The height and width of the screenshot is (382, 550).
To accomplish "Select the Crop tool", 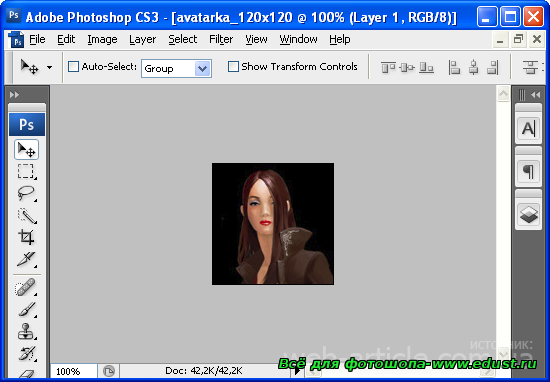I will point(26,237).
